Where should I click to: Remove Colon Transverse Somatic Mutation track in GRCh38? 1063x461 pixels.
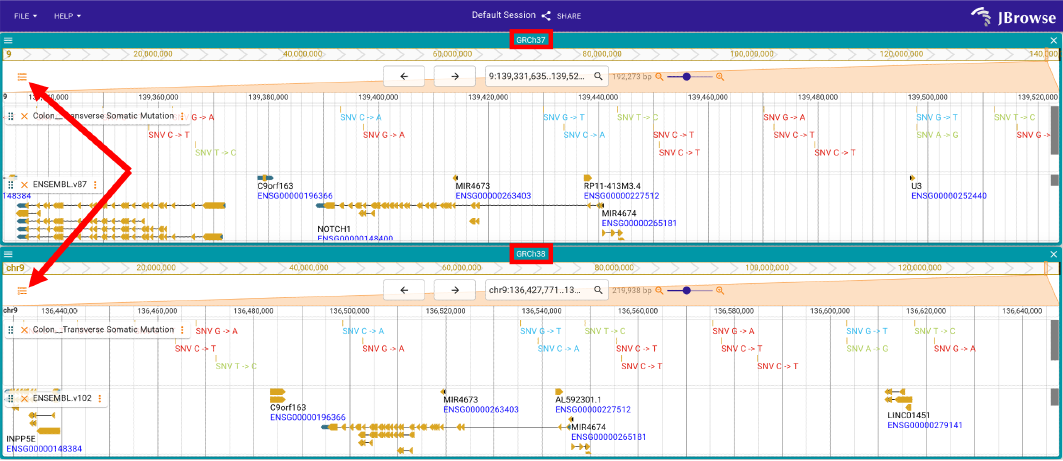click(x=24, y=329)
